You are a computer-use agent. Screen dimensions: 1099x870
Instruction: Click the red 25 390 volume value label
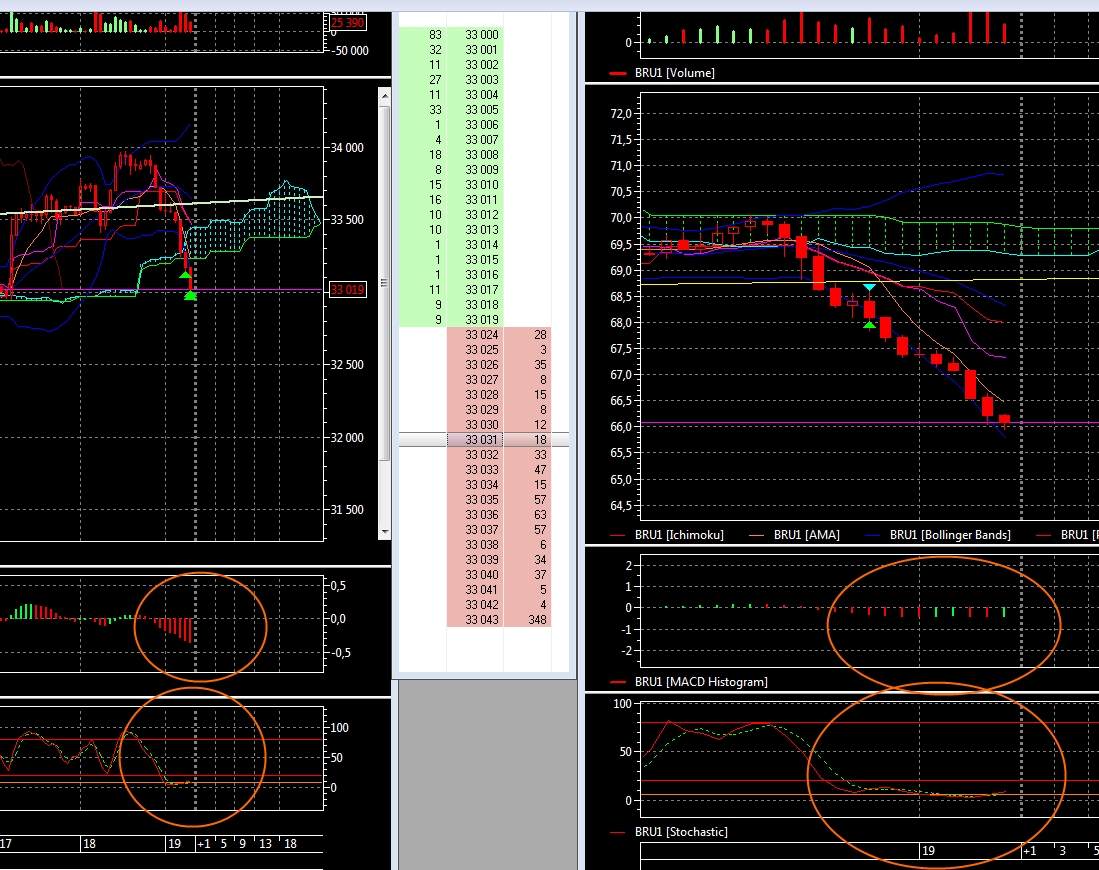[x=347, y=21]
